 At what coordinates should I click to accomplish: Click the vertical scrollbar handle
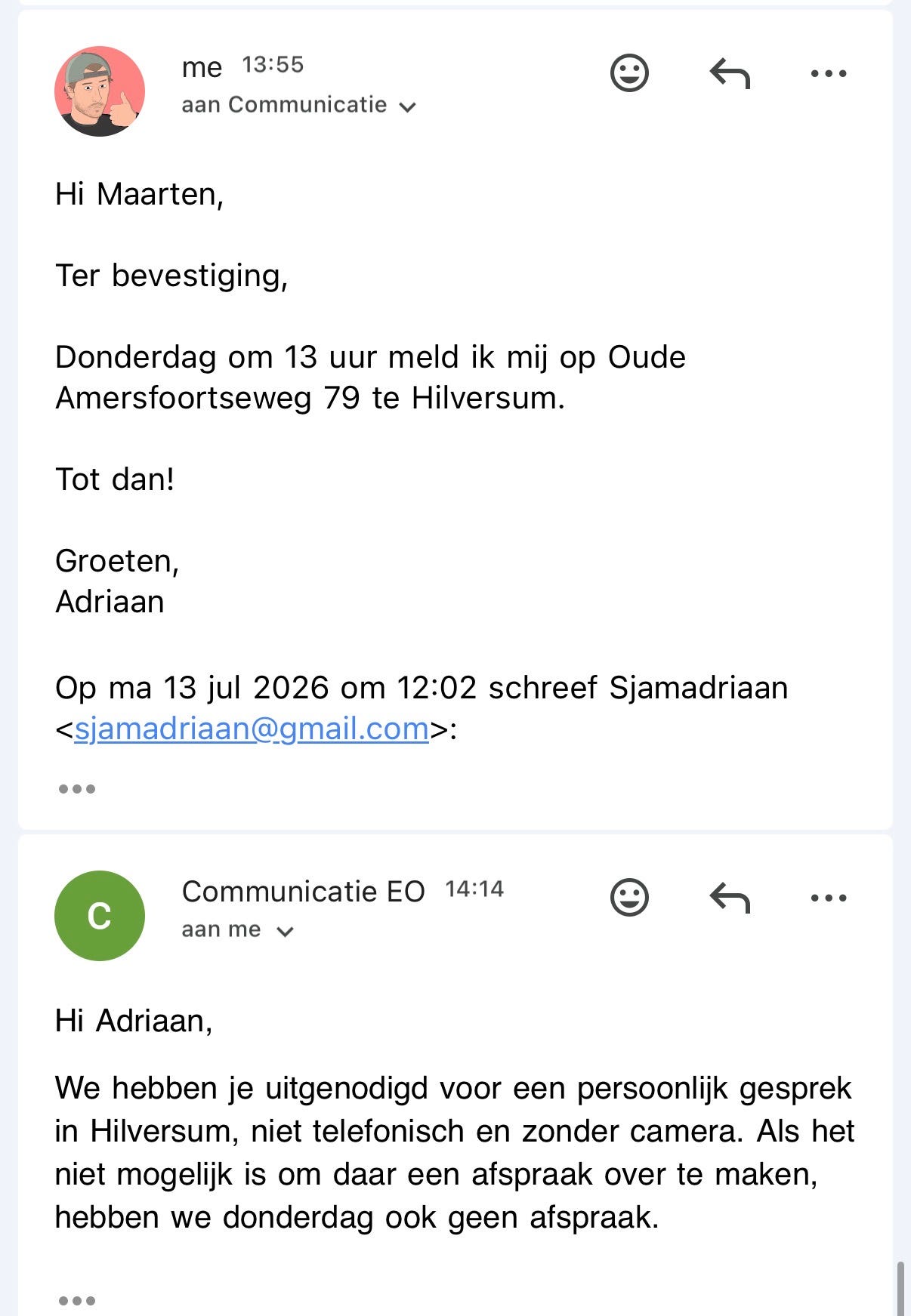point(900,1288)
